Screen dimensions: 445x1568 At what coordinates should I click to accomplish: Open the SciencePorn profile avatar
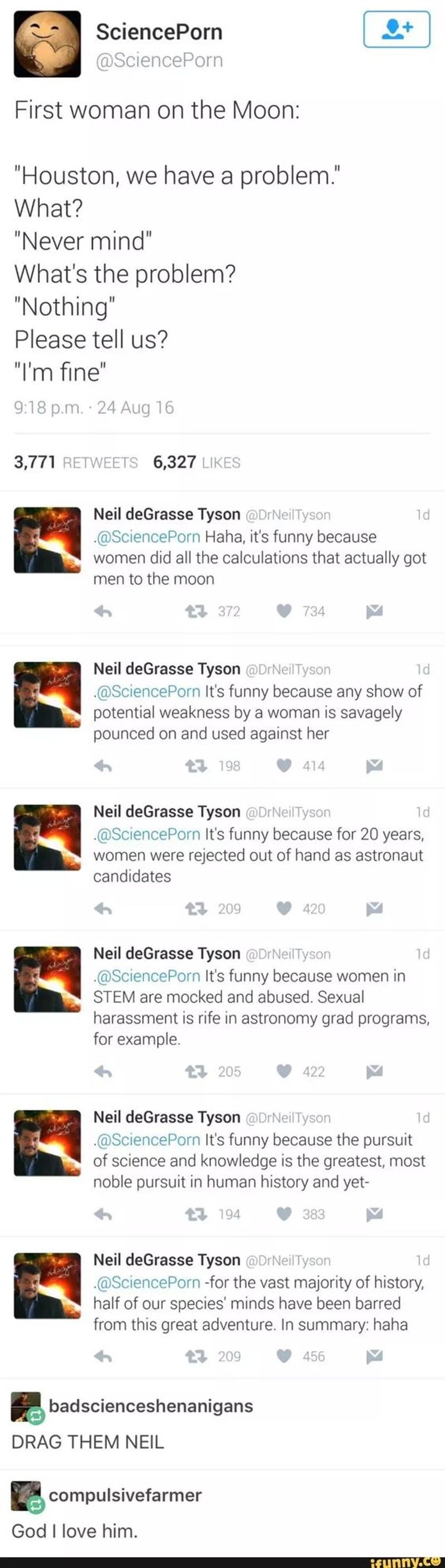(x=47, y=44)
